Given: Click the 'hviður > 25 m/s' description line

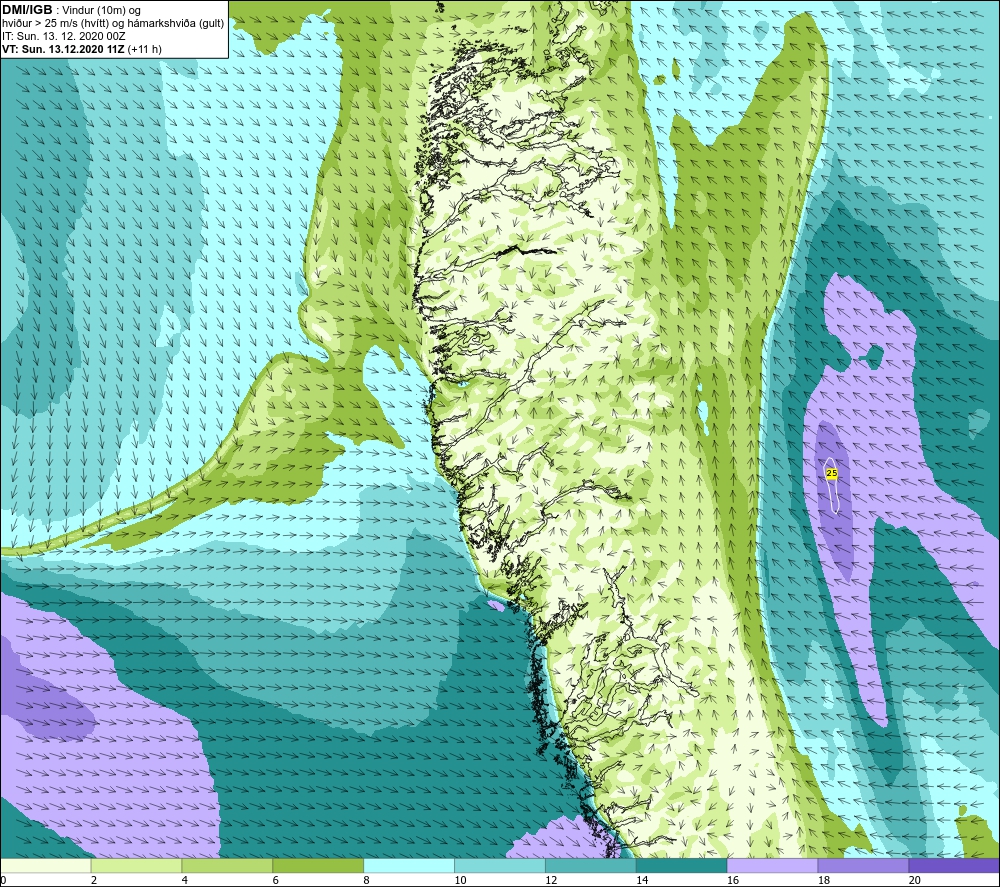Looking at the screenshot, I should [113, 24].
